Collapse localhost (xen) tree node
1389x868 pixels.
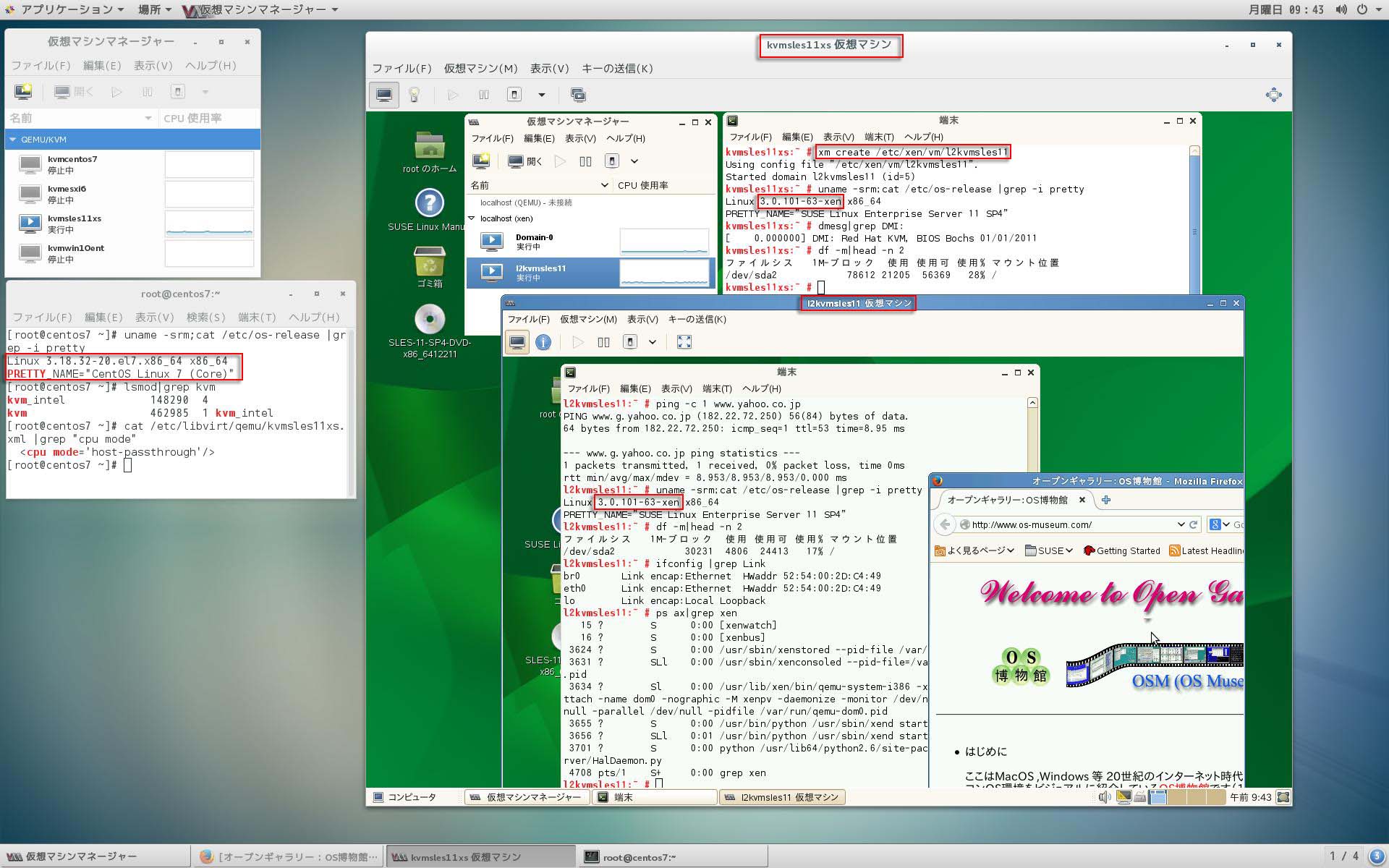click(x=472, y=218)
